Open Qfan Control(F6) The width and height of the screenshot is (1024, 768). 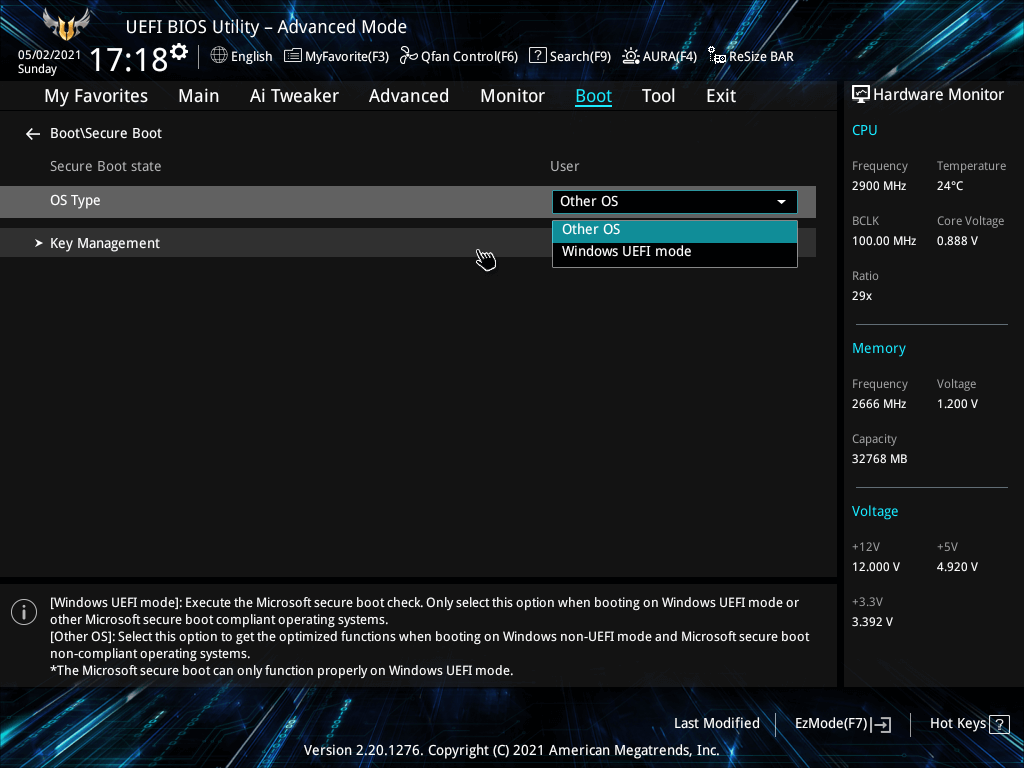[458, 56]
